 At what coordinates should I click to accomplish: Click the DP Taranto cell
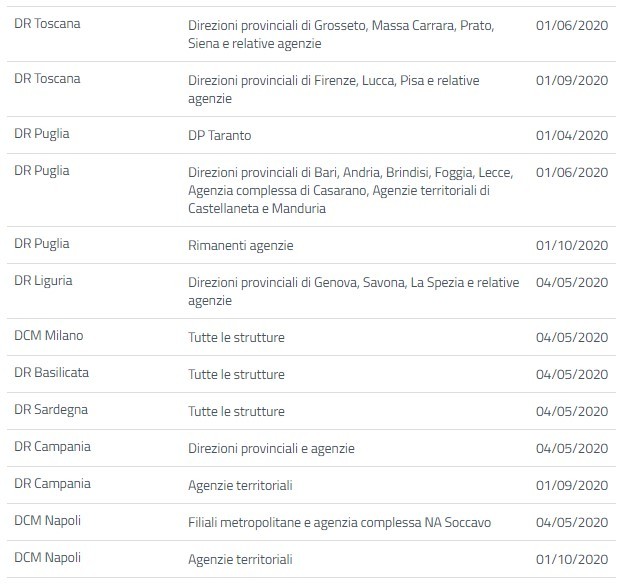tap(219, 135)
